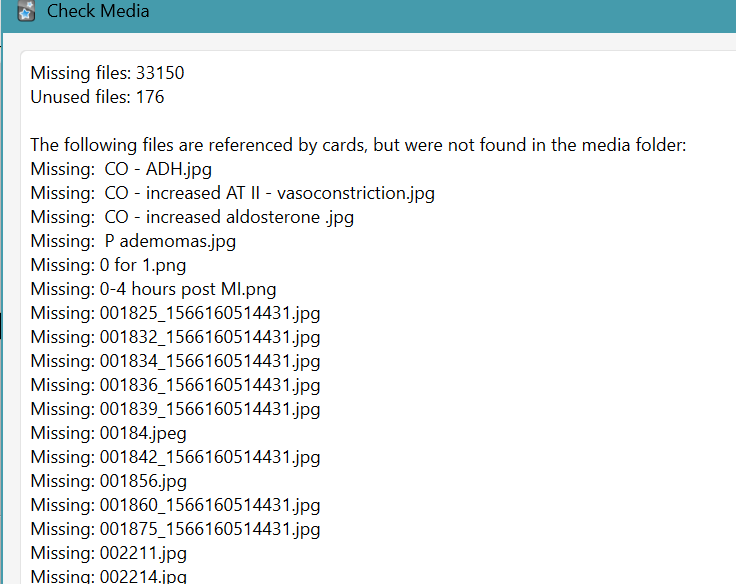Click the "Unused files: 176" line

[97, 97]
